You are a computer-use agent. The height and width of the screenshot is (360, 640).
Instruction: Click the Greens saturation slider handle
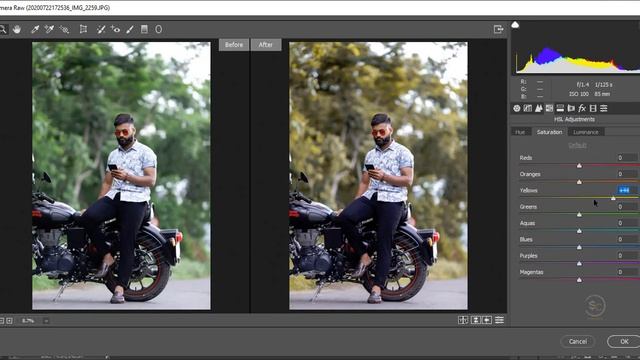[x=579, y=215]
